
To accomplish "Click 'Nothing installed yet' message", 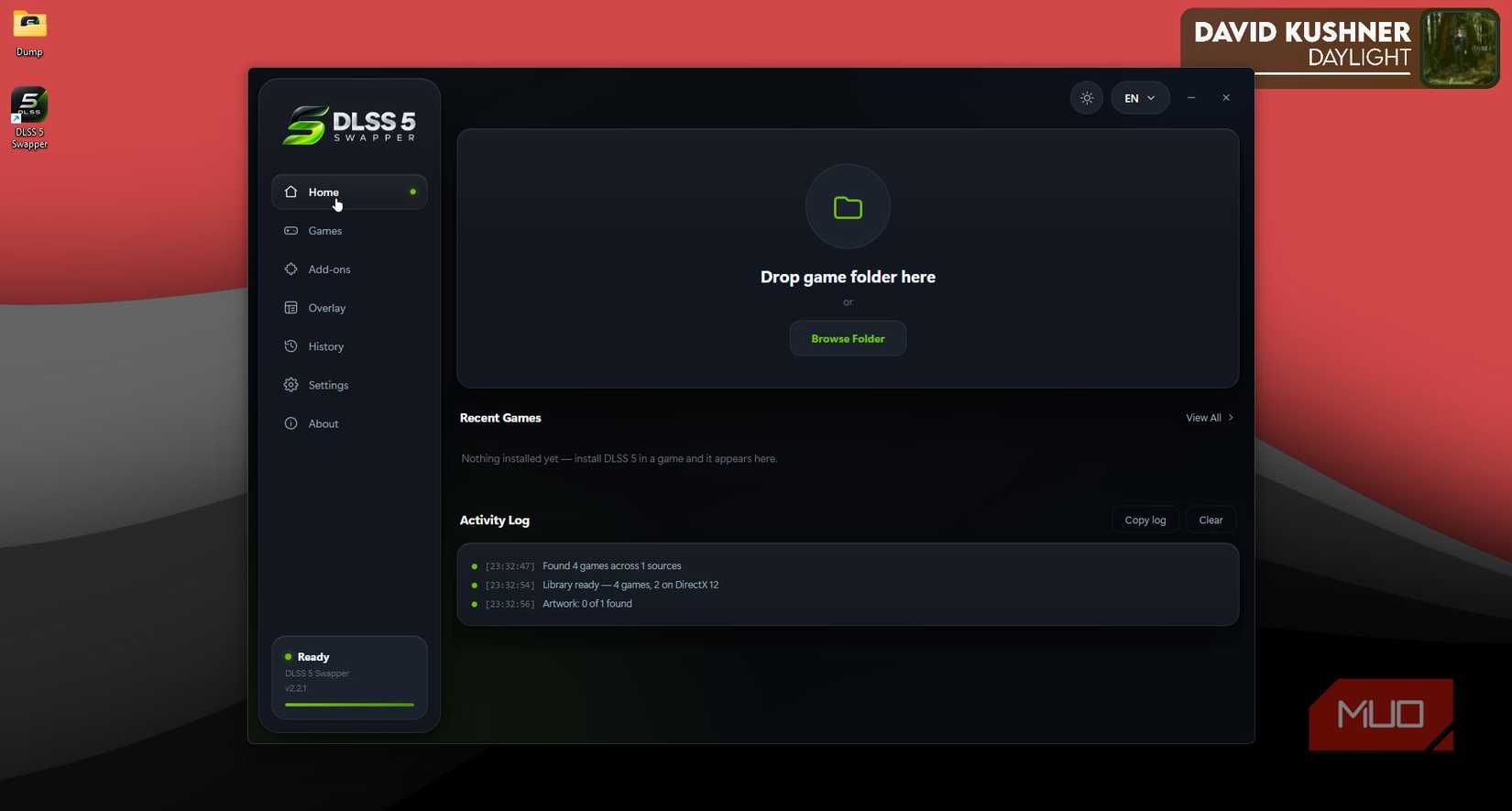I will coord(619,459).
